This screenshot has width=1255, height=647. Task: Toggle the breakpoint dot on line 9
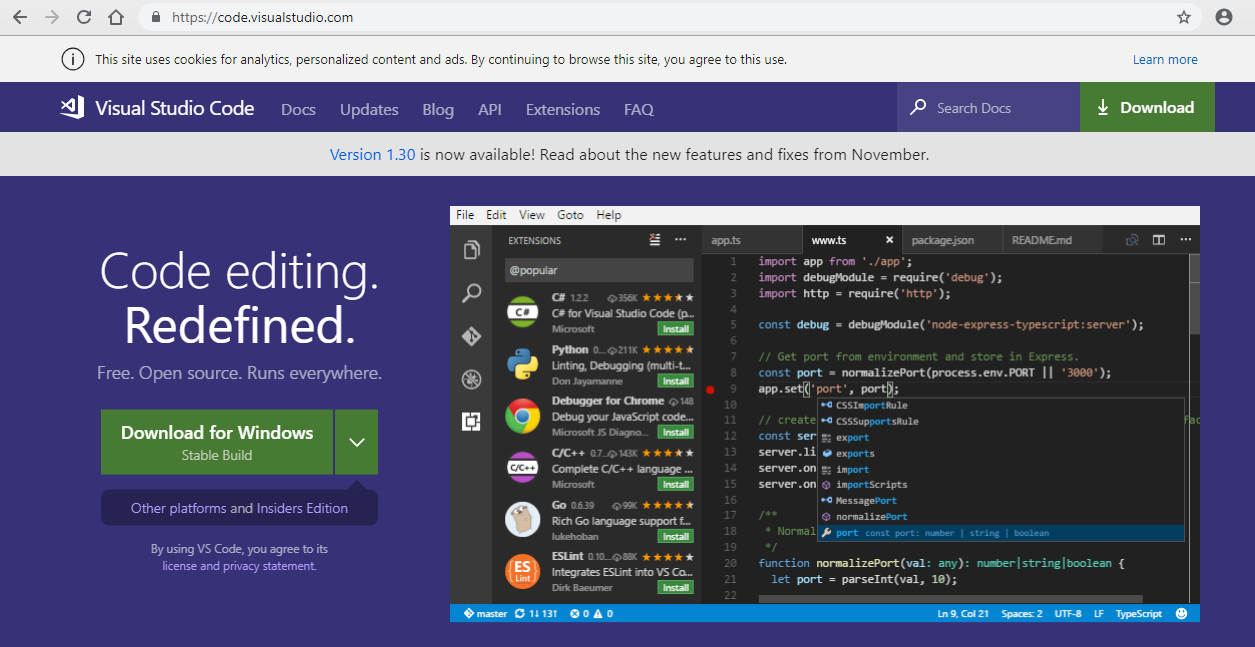tap(710, 389)
